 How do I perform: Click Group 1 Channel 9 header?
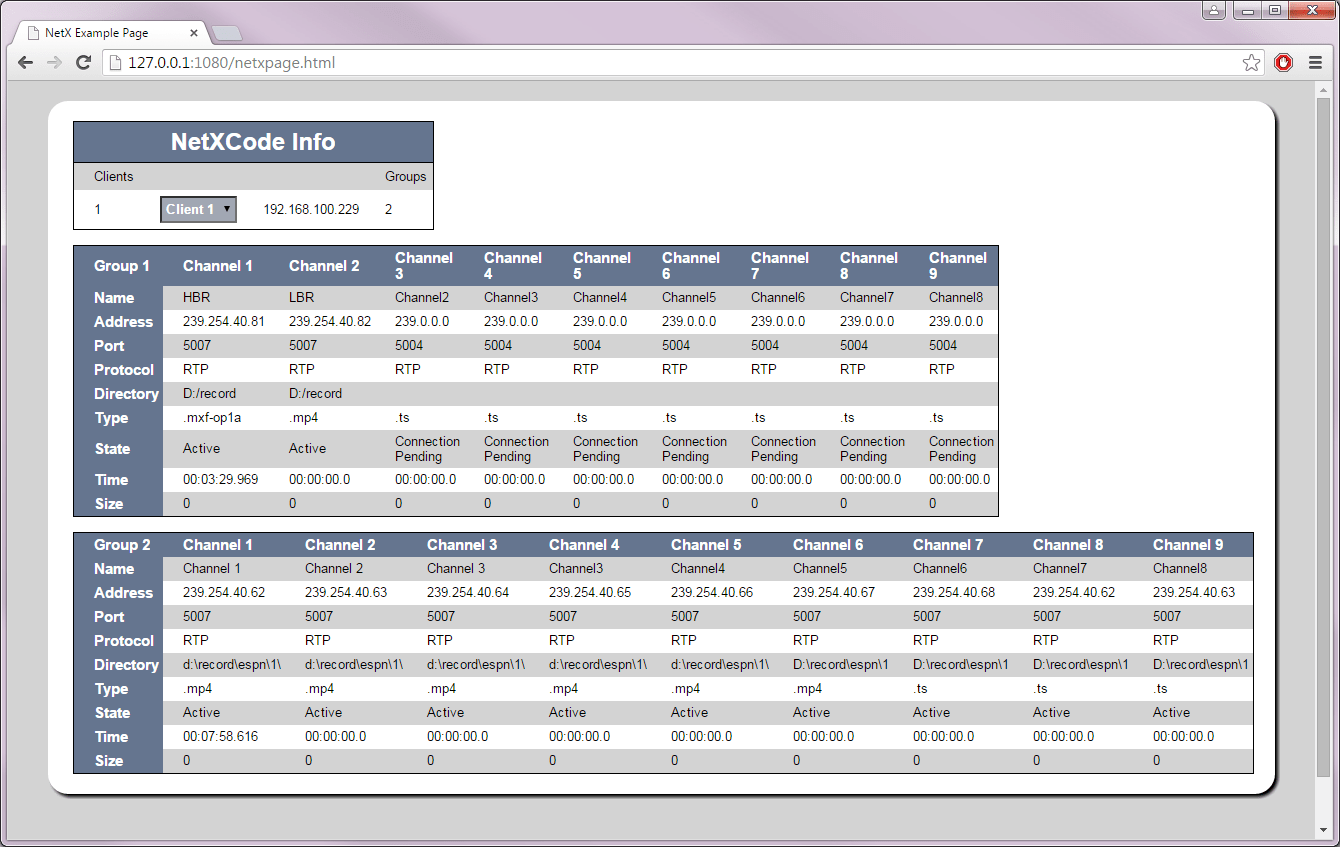[x=958, y=266]
